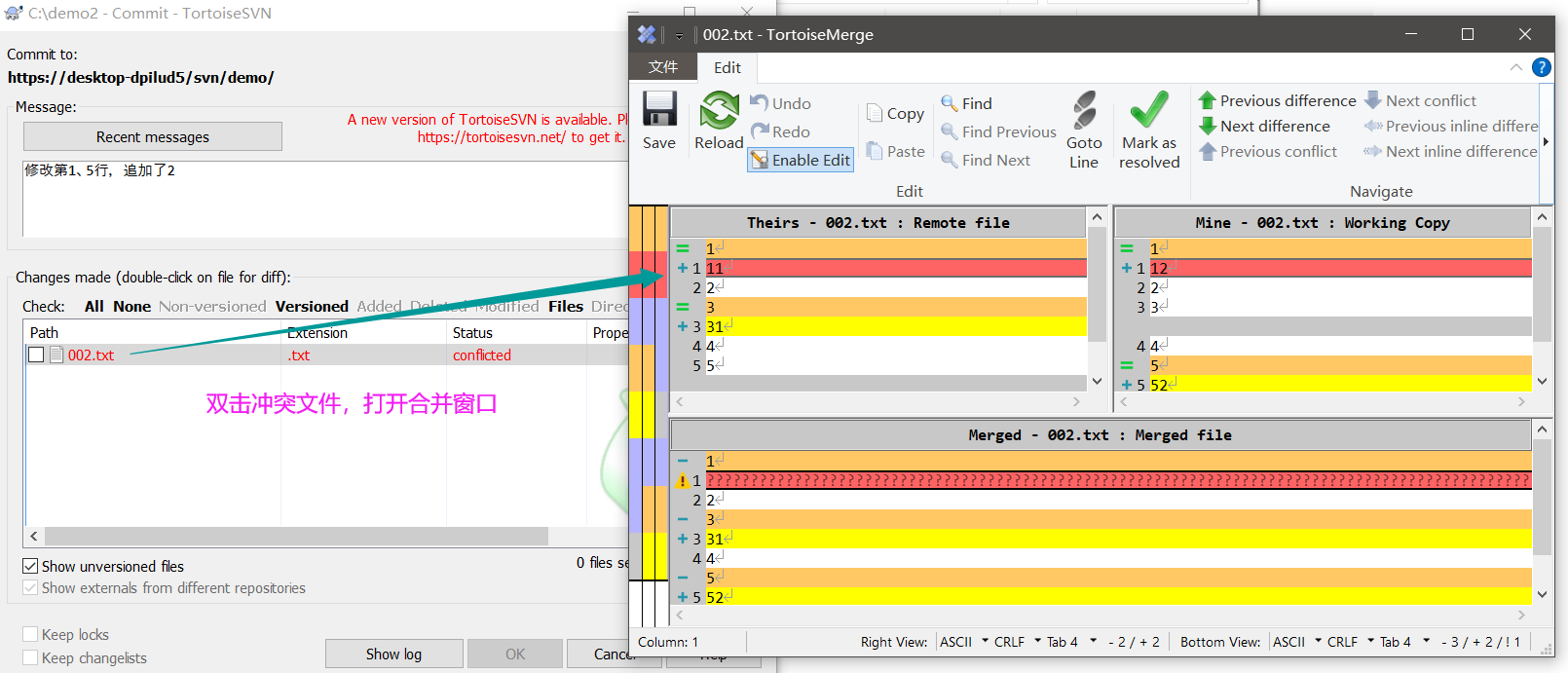Open the quick access toolbar dropdown arrow

(679, 35)
